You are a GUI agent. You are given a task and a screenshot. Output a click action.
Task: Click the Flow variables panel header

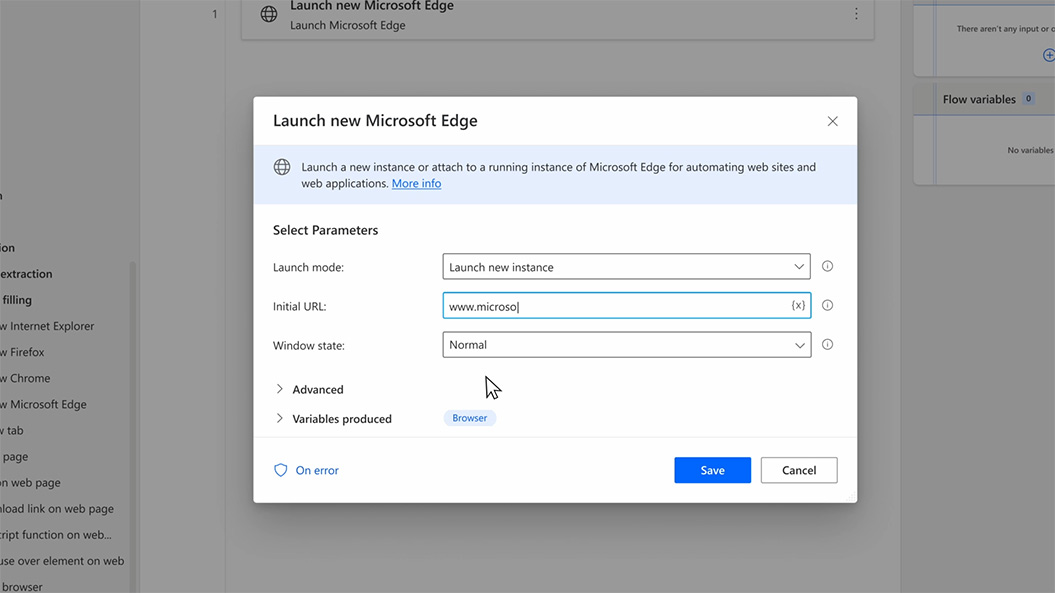(x=984, y=99)
